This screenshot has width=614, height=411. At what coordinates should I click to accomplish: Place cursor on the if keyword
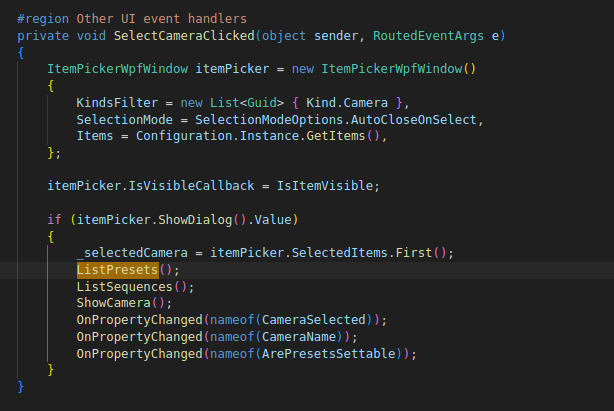click(x=54, y=220)
